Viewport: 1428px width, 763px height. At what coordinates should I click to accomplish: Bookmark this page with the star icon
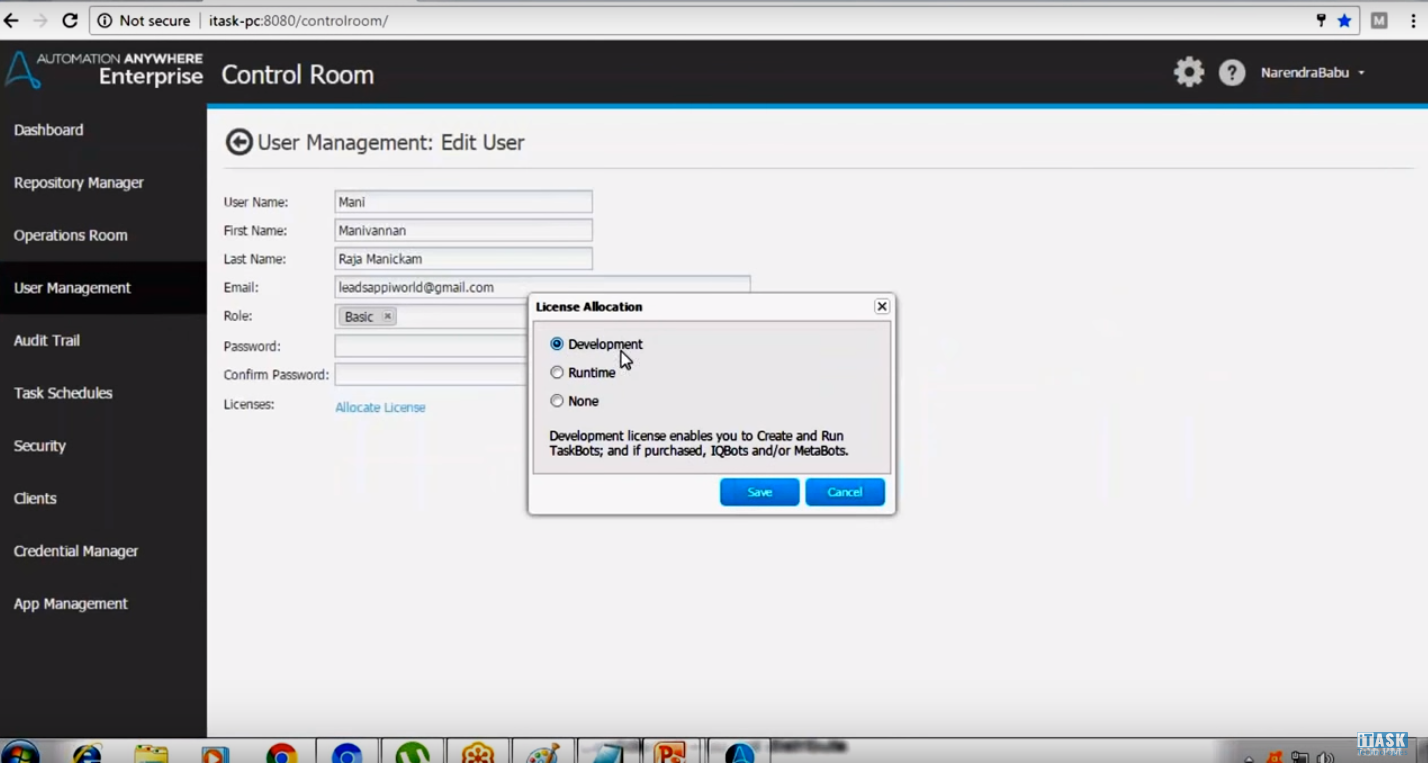coord(1344,20)
